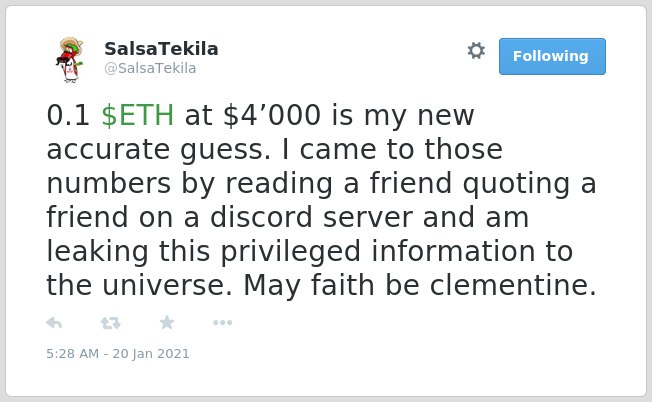The image size is (652, 402).
Task: Click the words accurate guess
Action: [x=158, y=150]
